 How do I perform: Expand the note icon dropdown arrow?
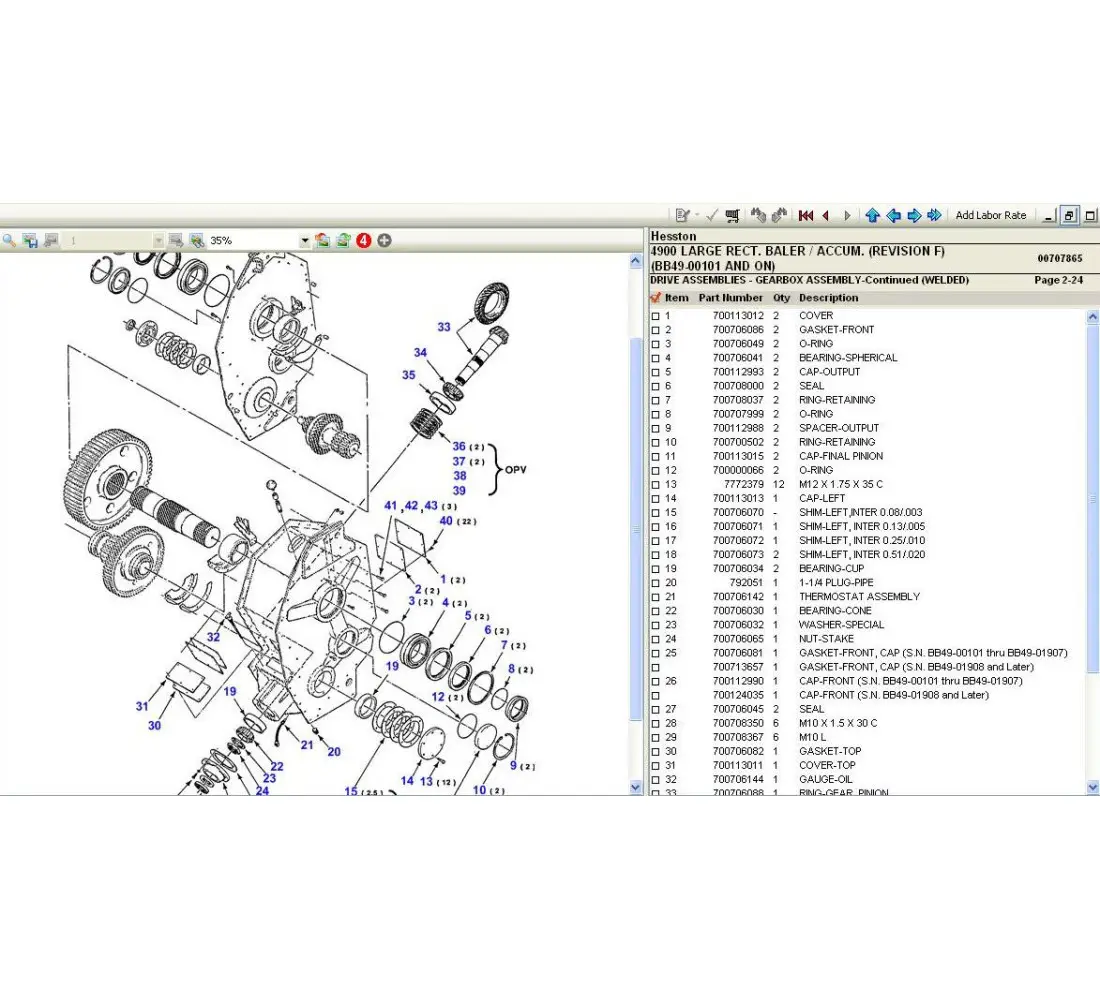(x=697, y=215)
